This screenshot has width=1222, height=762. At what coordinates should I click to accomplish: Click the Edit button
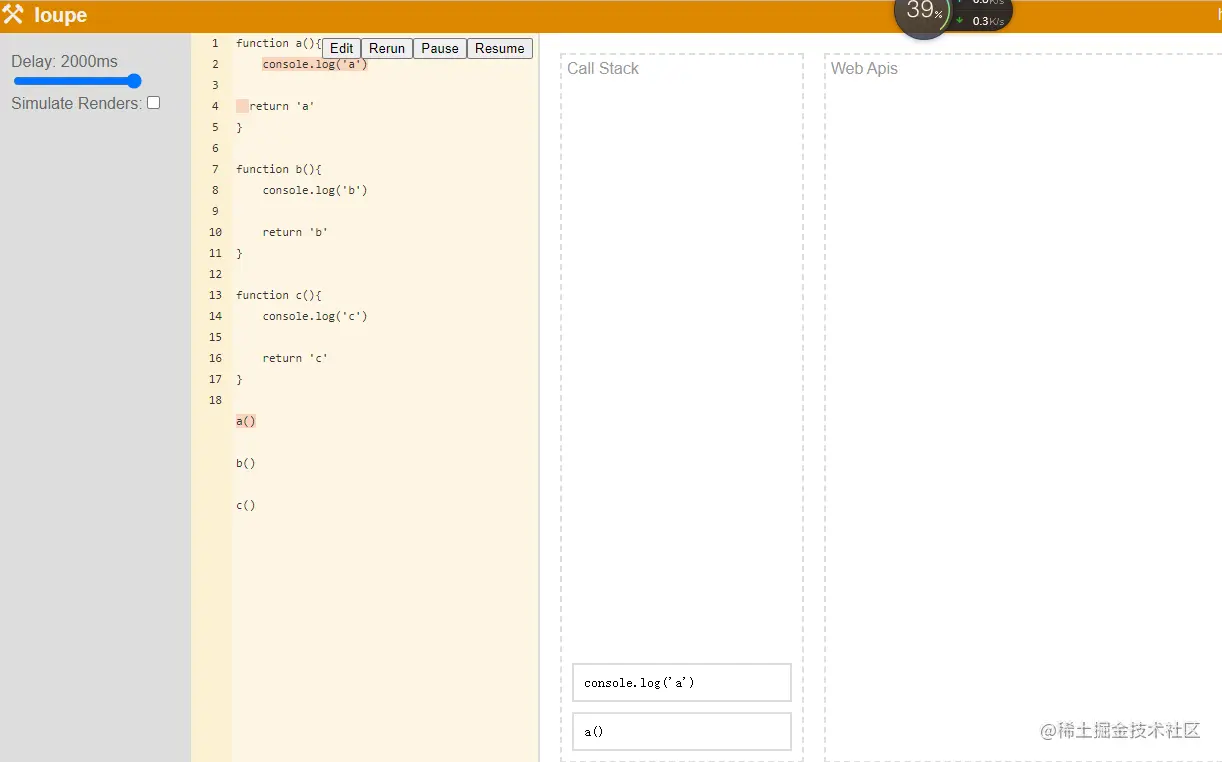(341, 48)
